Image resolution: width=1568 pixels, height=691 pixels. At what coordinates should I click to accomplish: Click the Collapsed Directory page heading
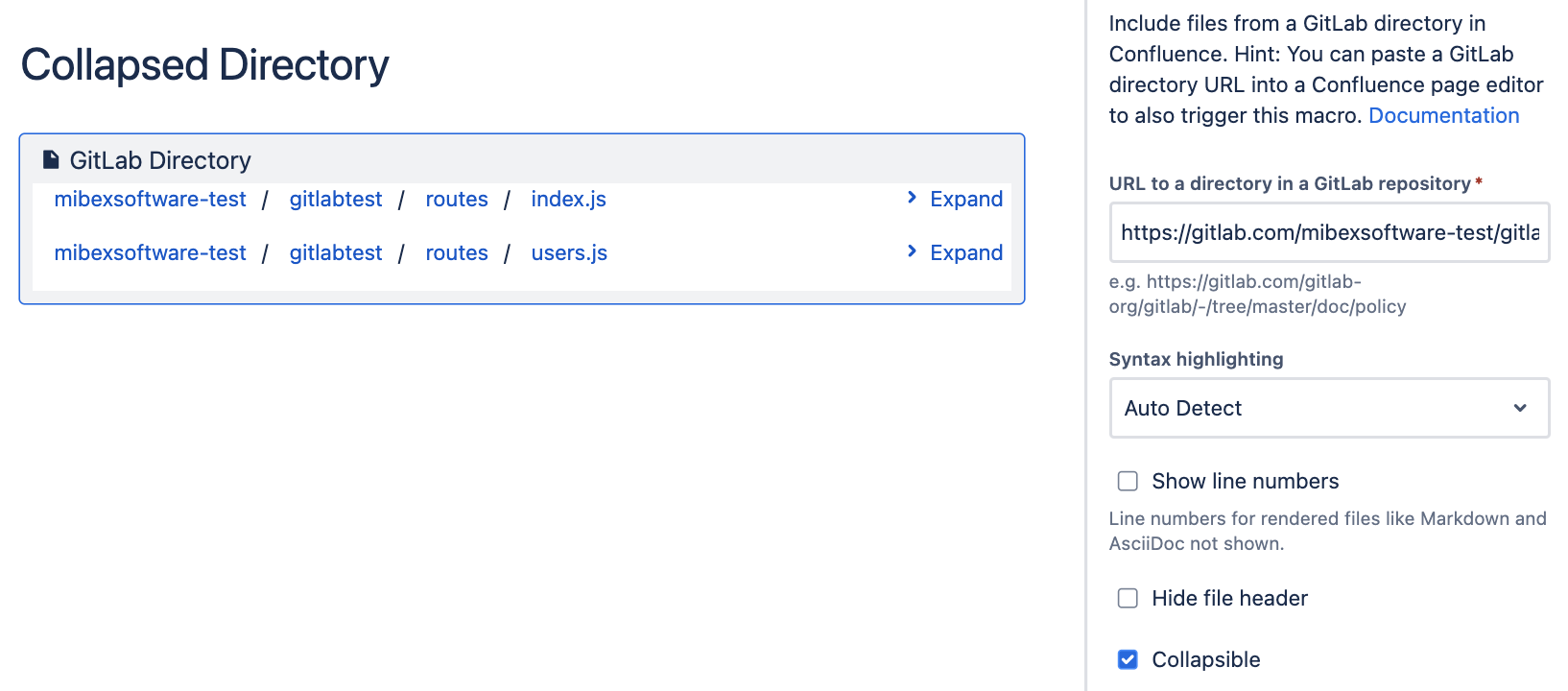(204, 64)
